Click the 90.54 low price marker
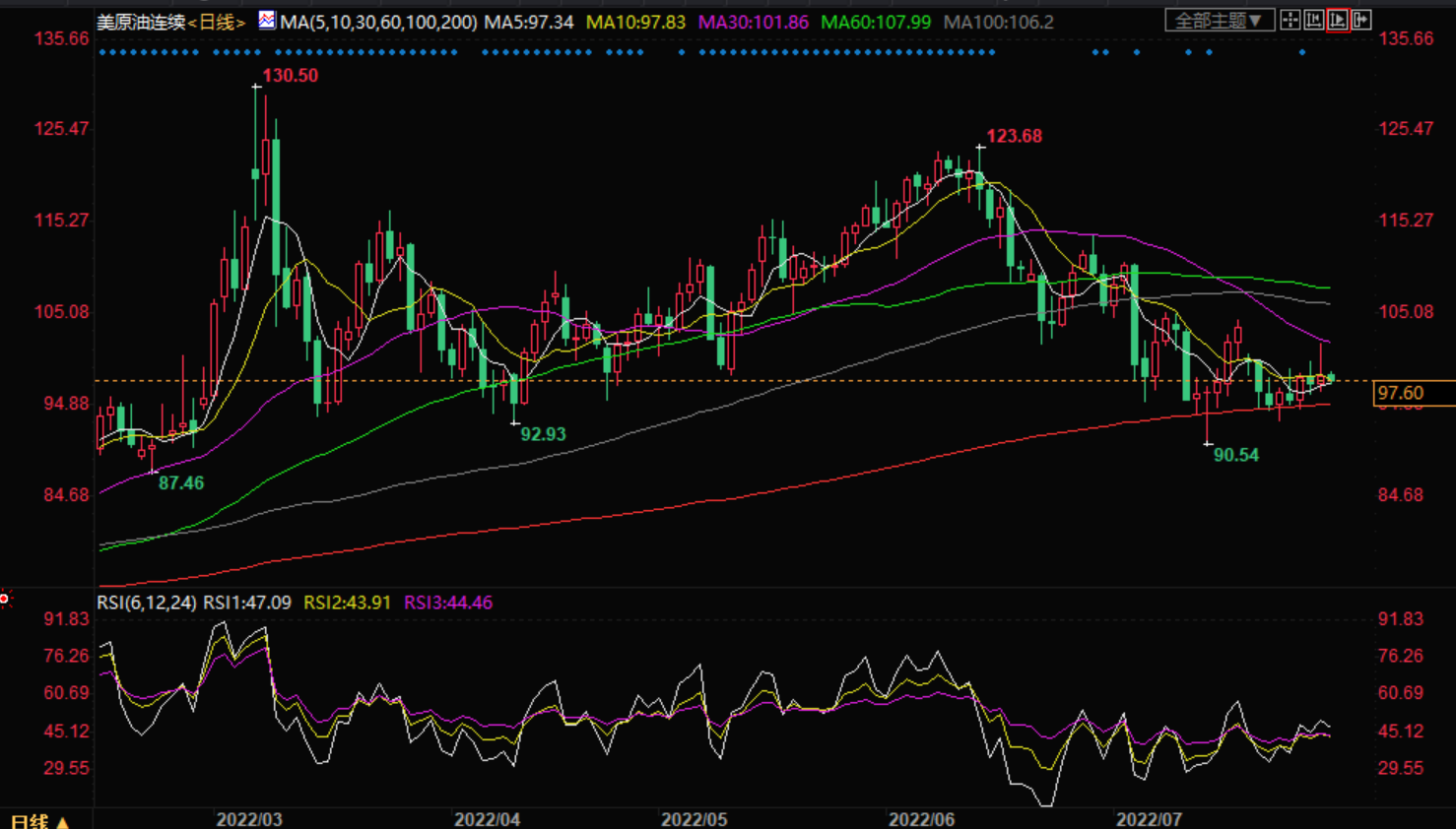This screenshot has width=1456, height=829. tap(1235, 455)
